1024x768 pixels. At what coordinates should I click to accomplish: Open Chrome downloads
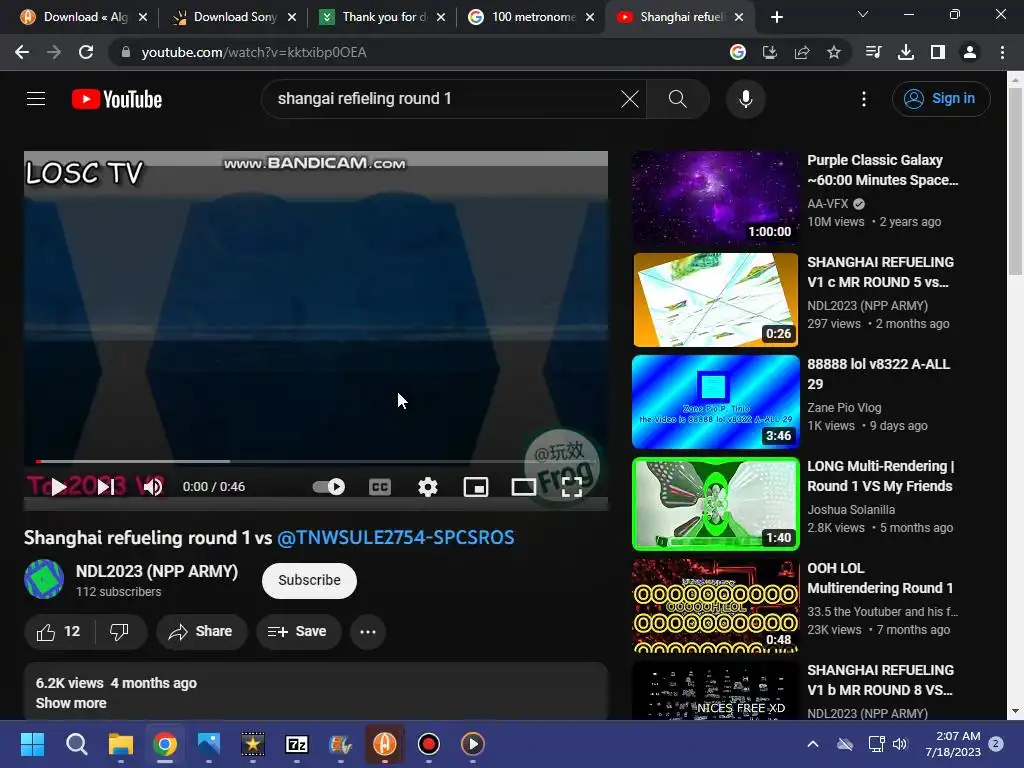(x=906, y=52)
